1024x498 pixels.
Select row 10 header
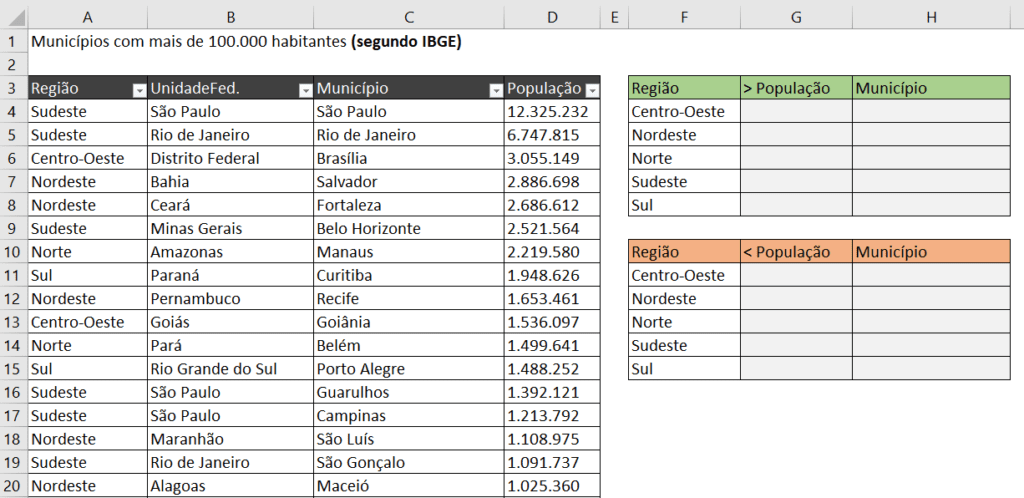click(14, 251)
